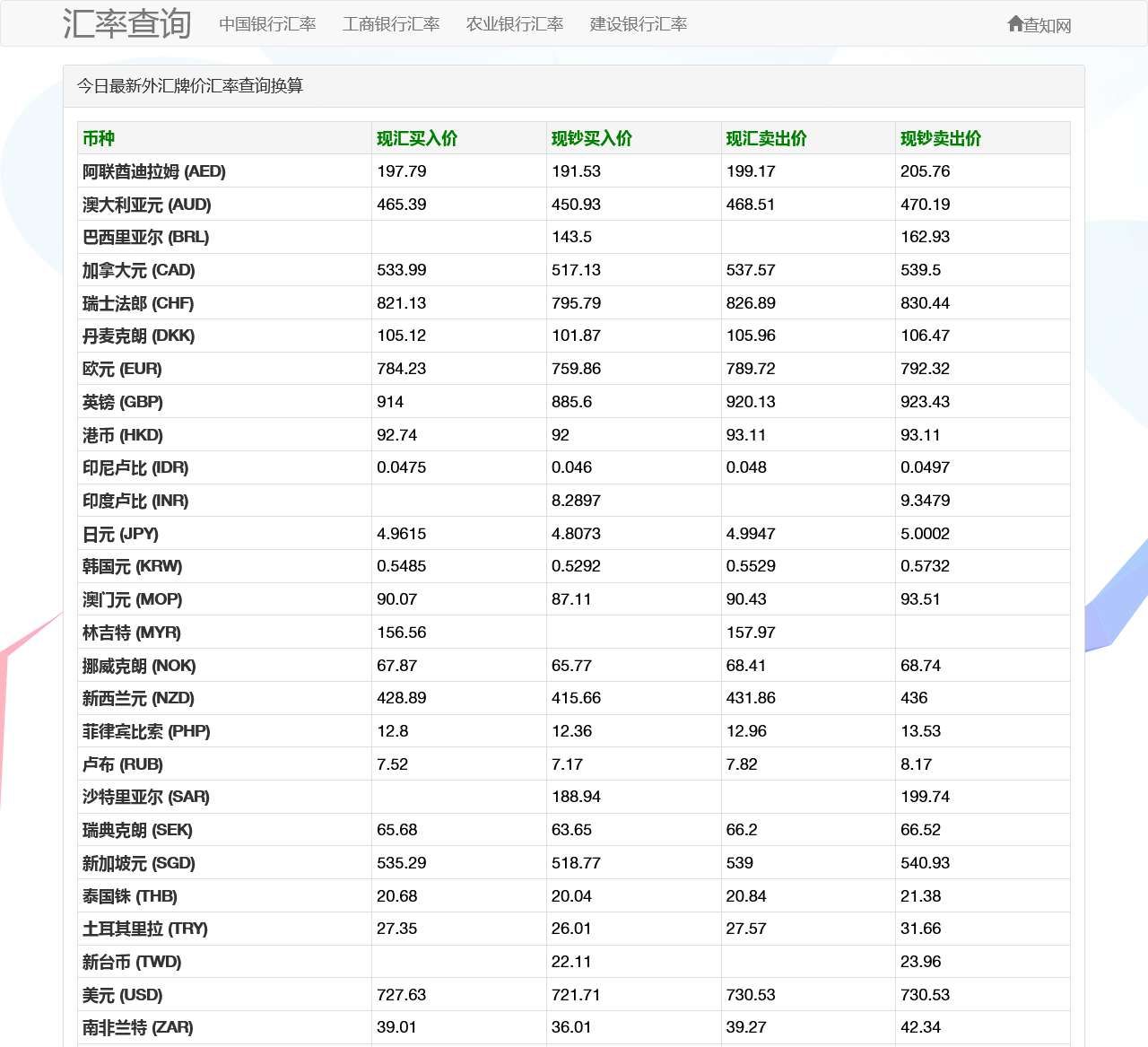Click the 英镑 (GBP) currency entry

[x=119, y=402]
